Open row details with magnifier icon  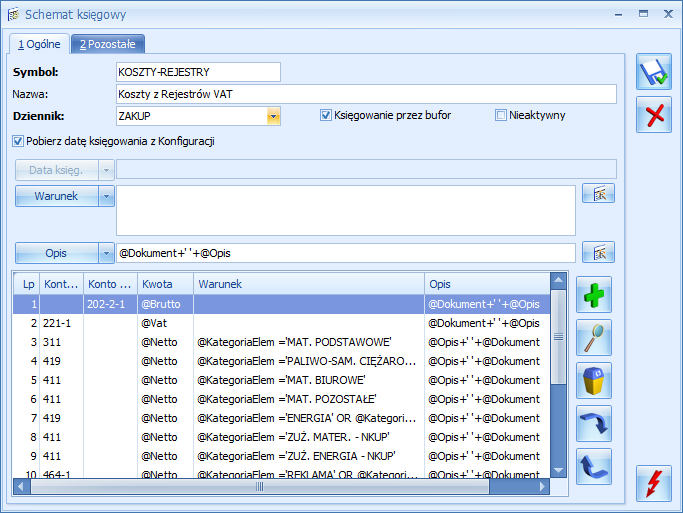pos(594,338)
